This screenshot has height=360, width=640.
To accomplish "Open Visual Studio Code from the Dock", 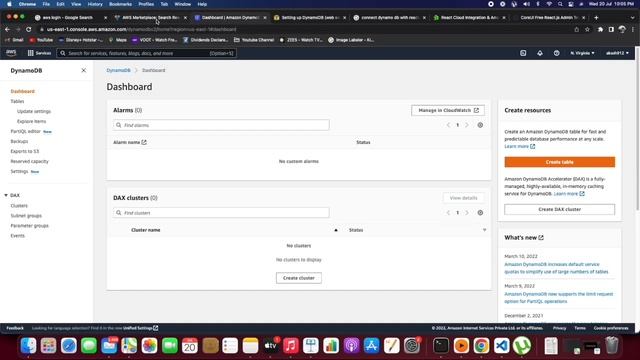I will click(502, 346).
